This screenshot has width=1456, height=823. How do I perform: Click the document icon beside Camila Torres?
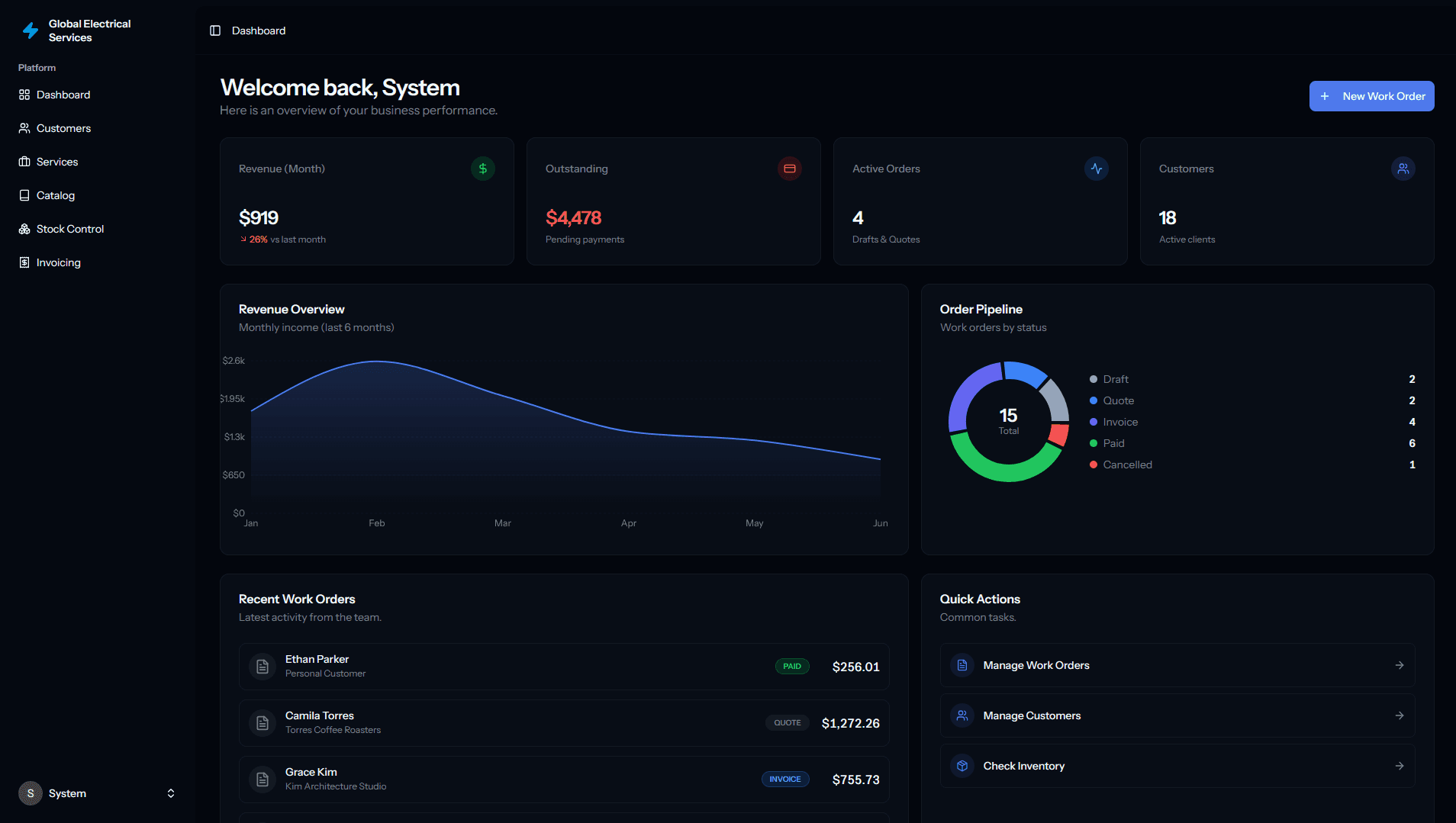[x=263, y=723]
